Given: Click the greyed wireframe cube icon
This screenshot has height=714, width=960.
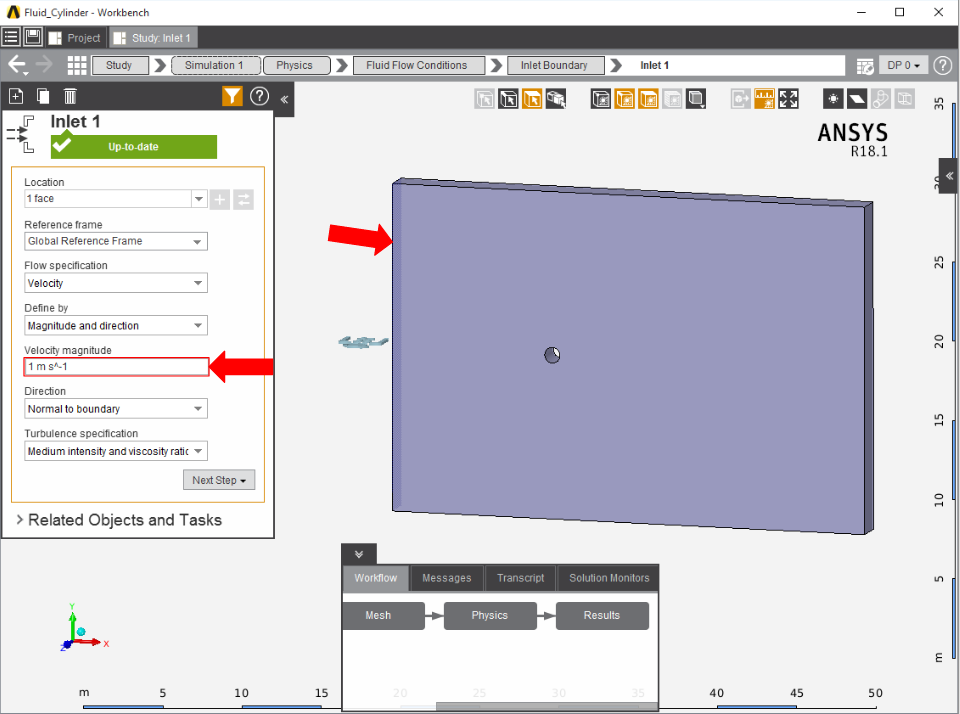Looking at the screenshot, I should pos(905,99).
